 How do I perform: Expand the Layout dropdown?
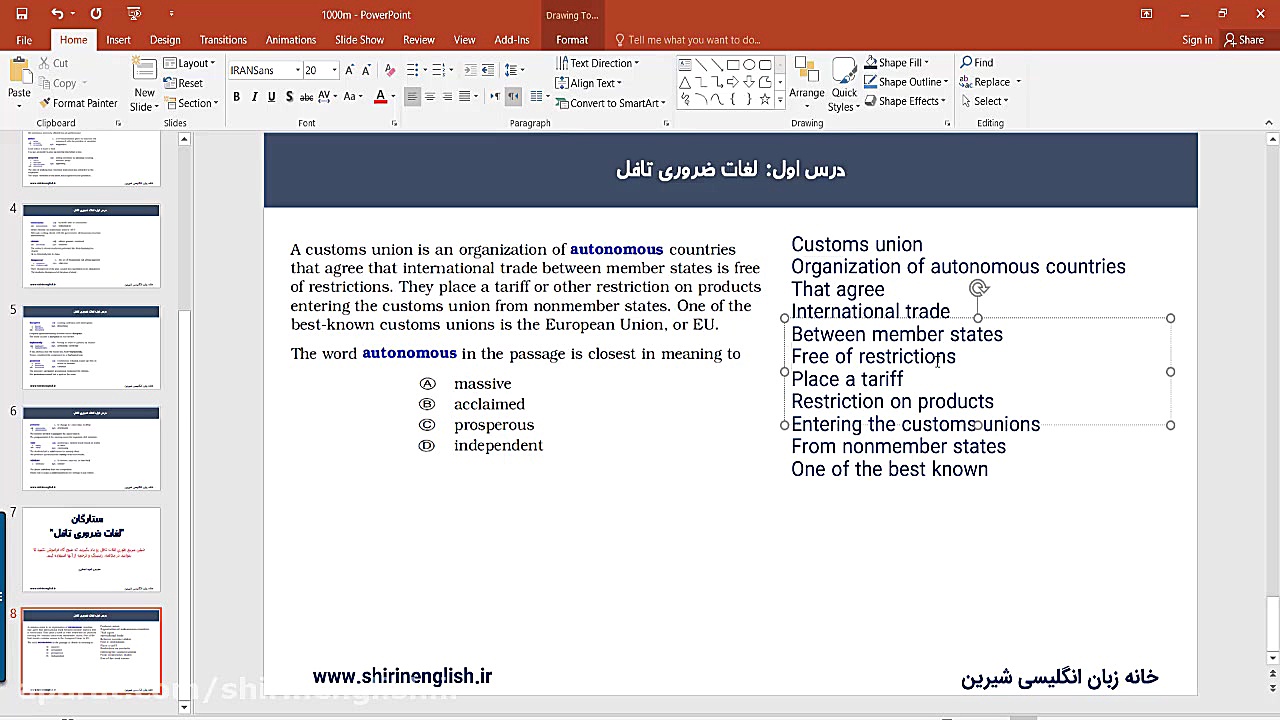(189, 63)
